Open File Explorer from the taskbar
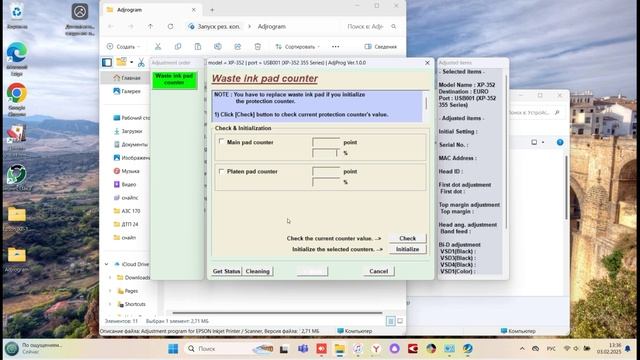 click(x=340, y=349)
